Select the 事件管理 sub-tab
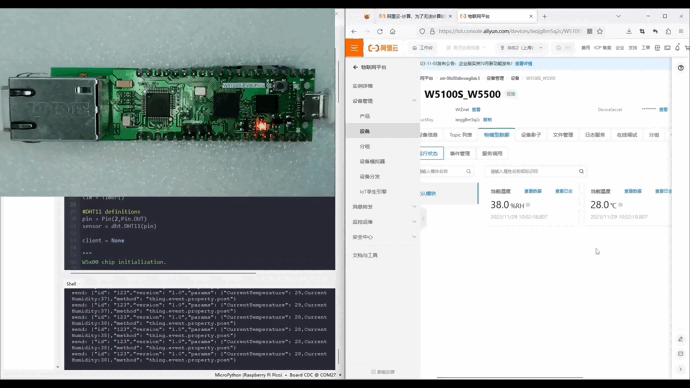The height and width of the screenshot is (388, 690). point(460,154)
